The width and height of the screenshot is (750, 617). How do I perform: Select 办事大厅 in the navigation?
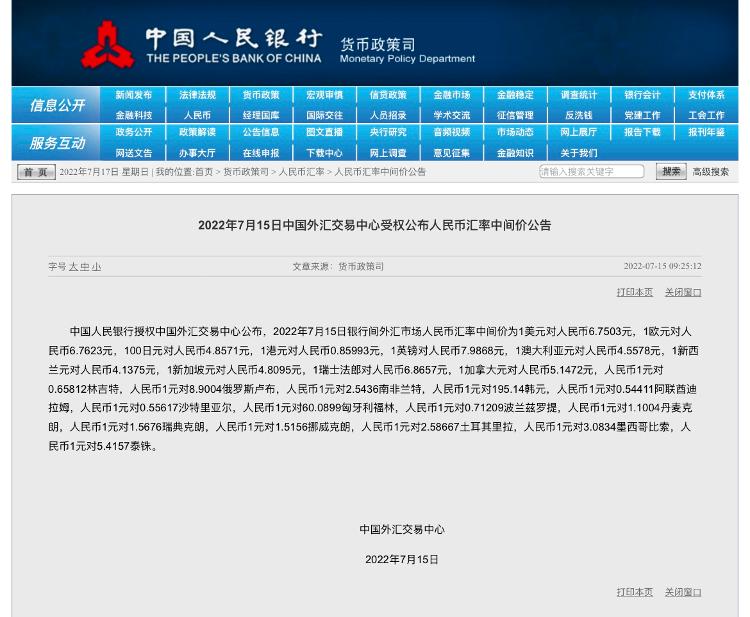pyautogui.click(x=197, y=153)
